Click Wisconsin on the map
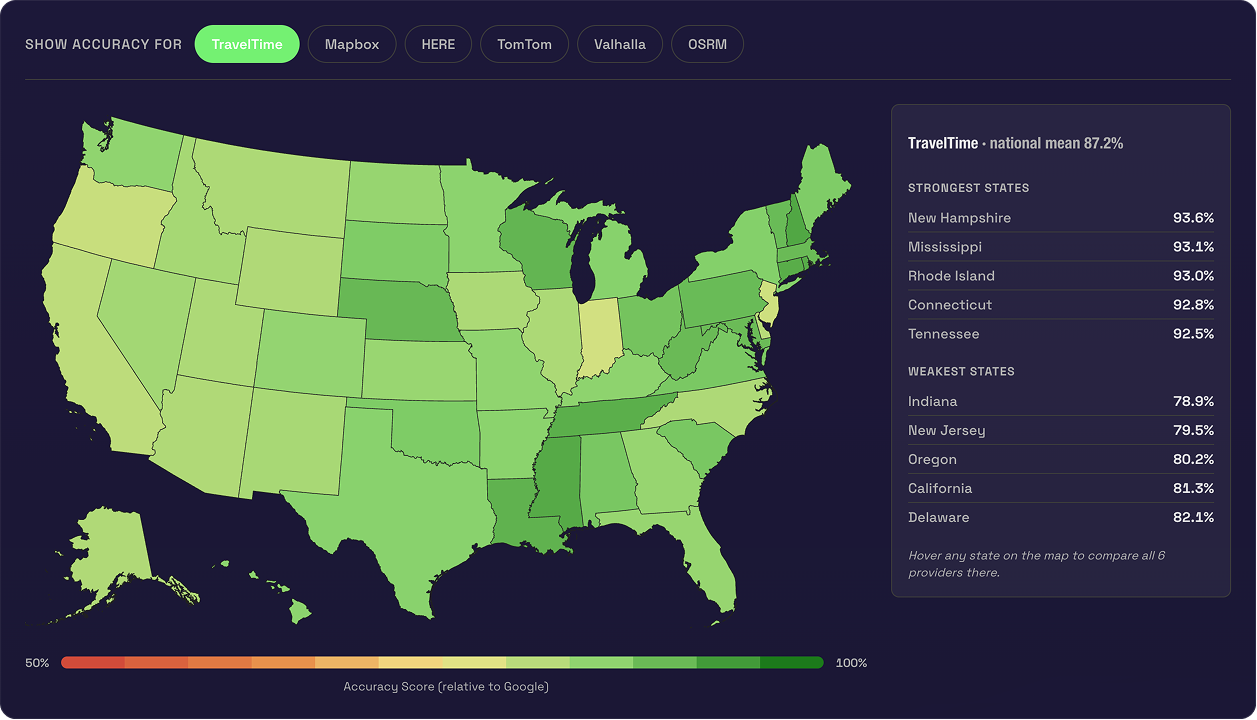The width and height of the screenshot is (1257, 720). pos(538,250)
